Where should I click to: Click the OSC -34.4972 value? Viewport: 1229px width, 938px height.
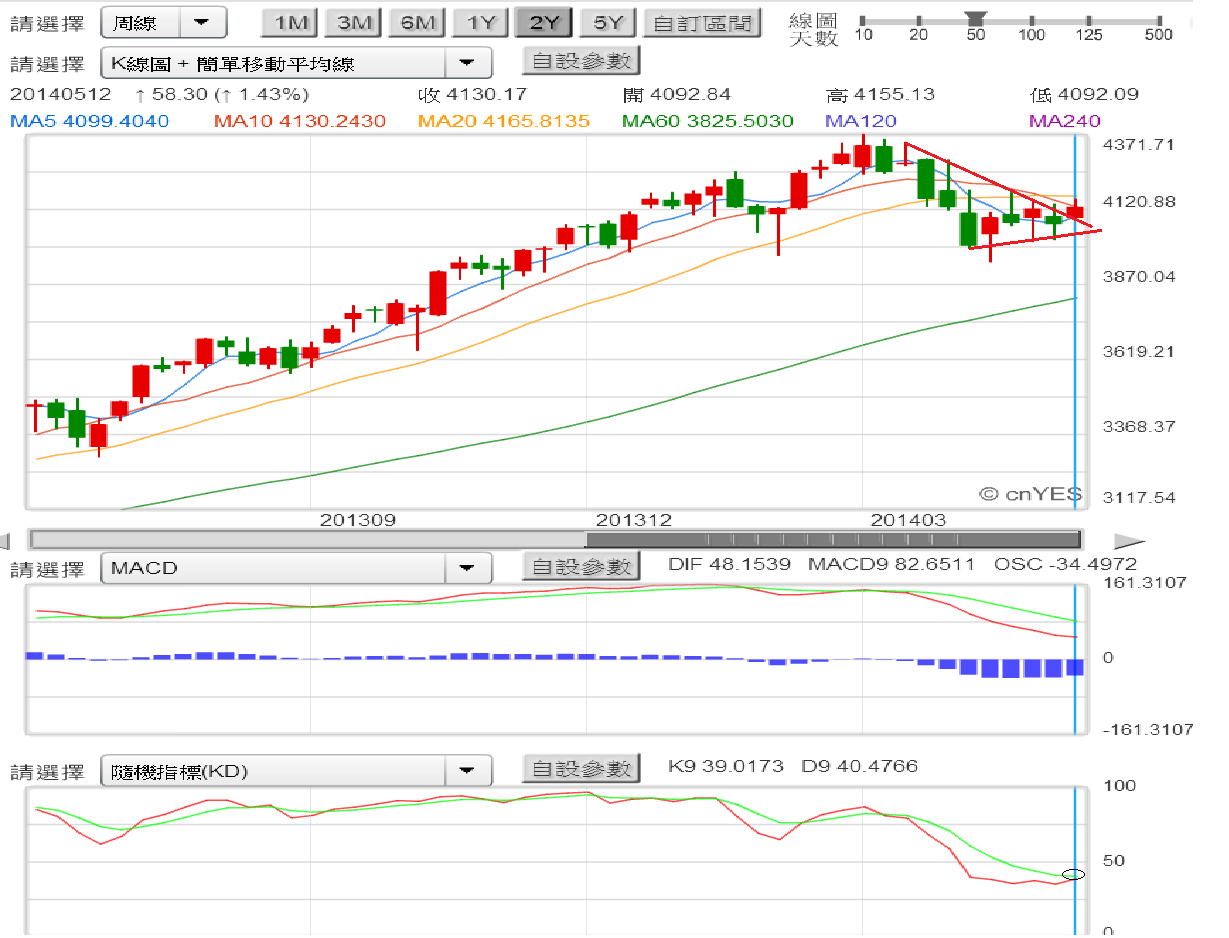click(1065, 564)
